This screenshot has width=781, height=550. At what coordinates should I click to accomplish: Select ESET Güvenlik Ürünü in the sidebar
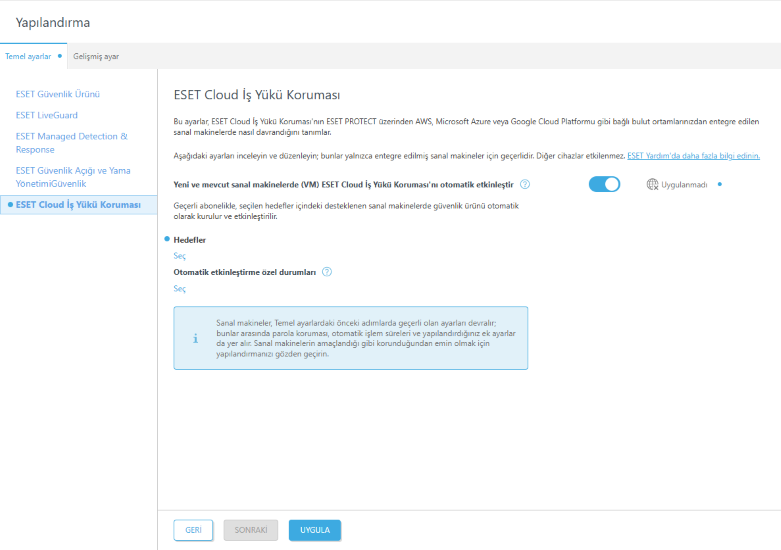tap(58, 94)
